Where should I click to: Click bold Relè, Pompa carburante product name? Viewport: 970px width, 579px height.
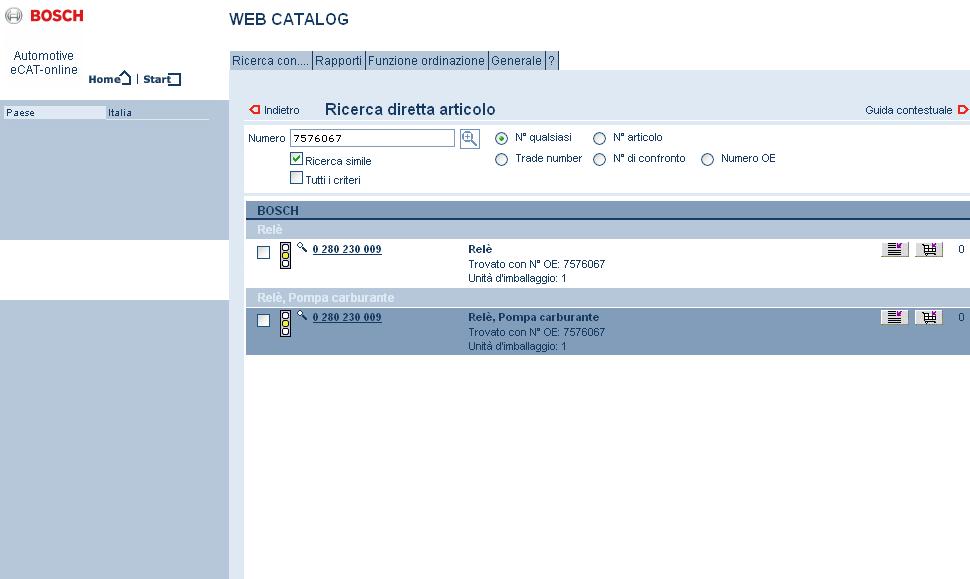click(534, 317)
